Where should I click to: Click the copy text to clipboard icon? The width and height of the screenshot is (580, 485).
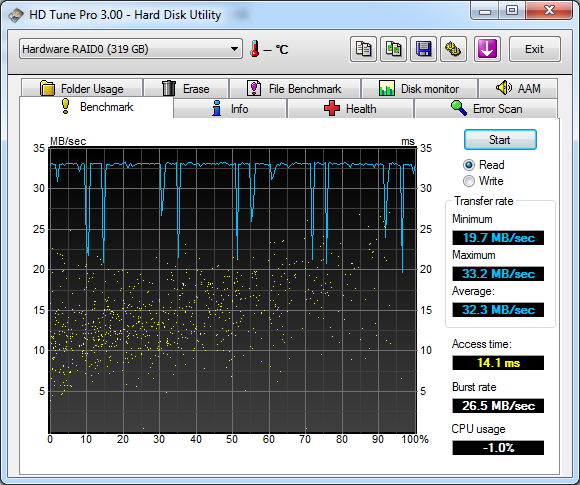(363, 49)
